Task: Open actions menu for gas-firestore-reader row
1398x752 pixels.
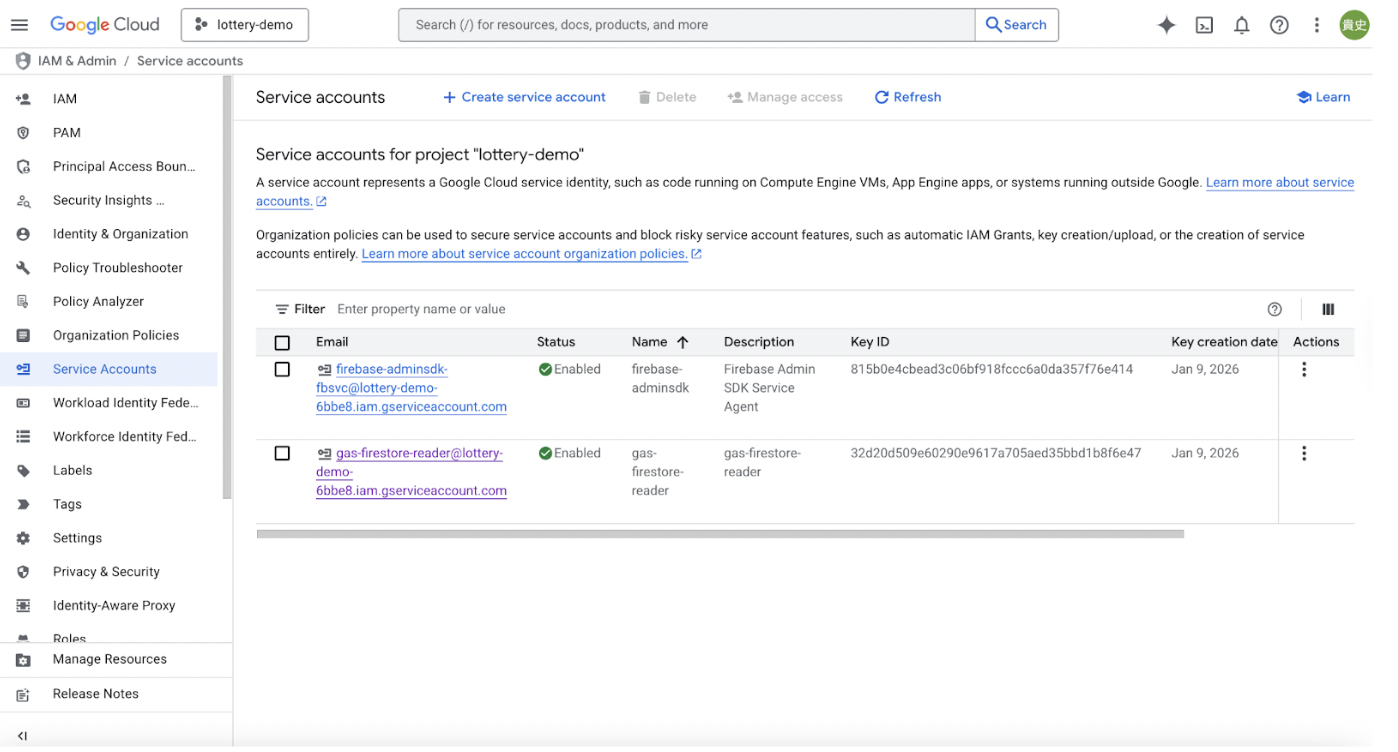Action: coord(1304,454)
